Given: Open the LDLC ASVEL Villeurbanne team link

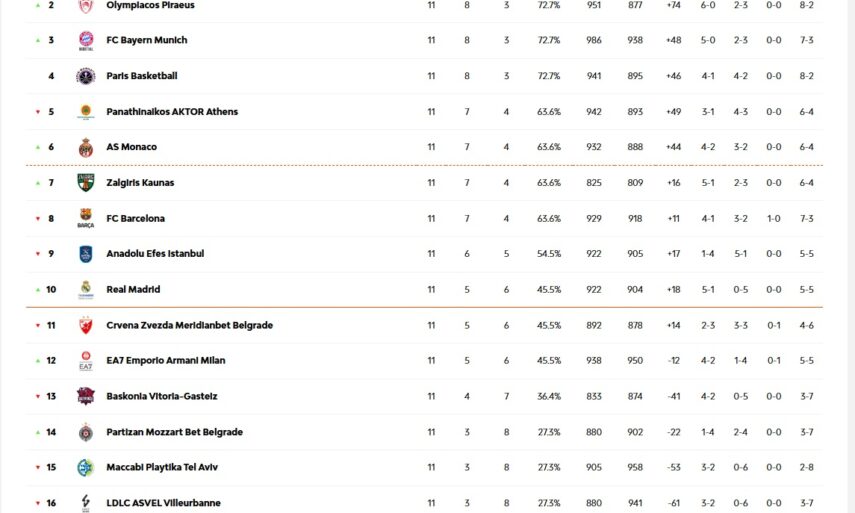Looking at the screenshot, I should pos(163,503).
